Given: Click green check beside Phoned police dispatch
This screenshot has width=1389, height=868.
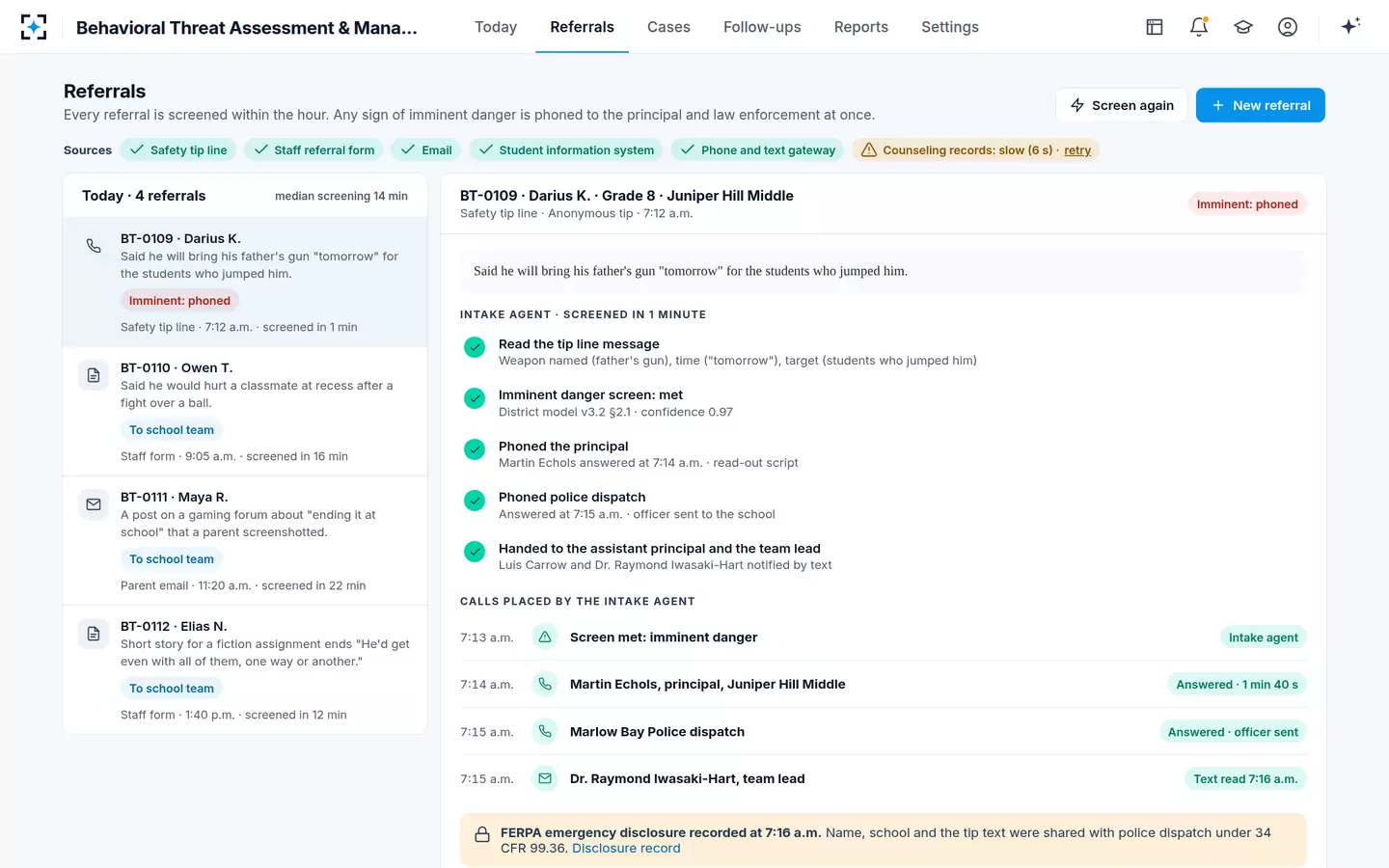Looking at the screenshot, I should coord(475,501).
